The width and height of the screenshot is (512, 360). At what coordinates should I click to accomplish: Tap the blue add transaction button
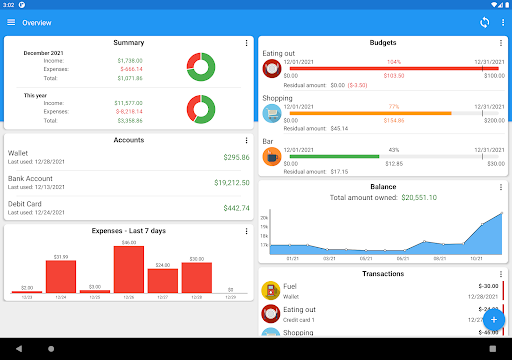[494, 320]
